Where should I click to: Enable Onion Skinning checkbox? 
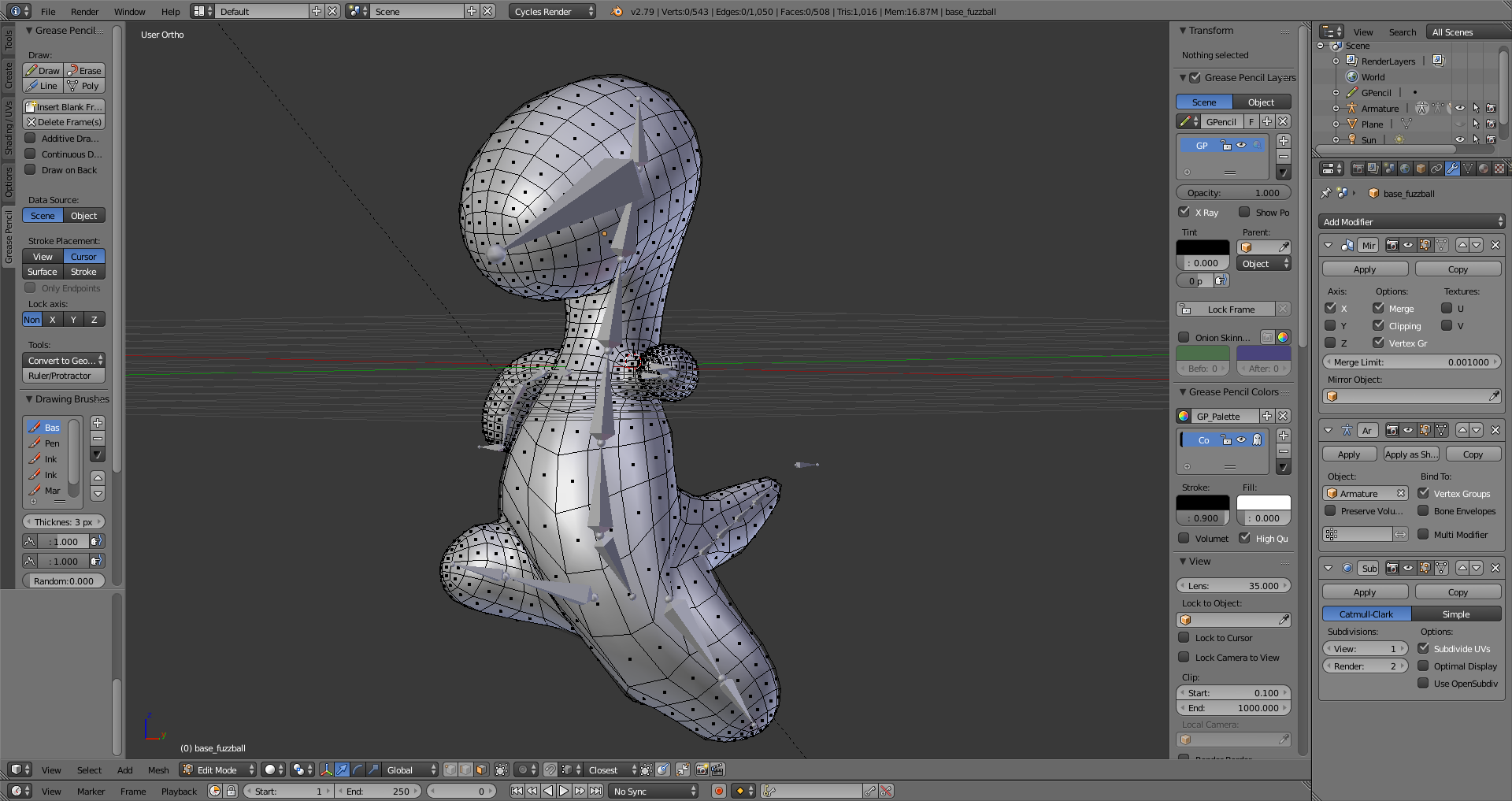coord(1184,337)
